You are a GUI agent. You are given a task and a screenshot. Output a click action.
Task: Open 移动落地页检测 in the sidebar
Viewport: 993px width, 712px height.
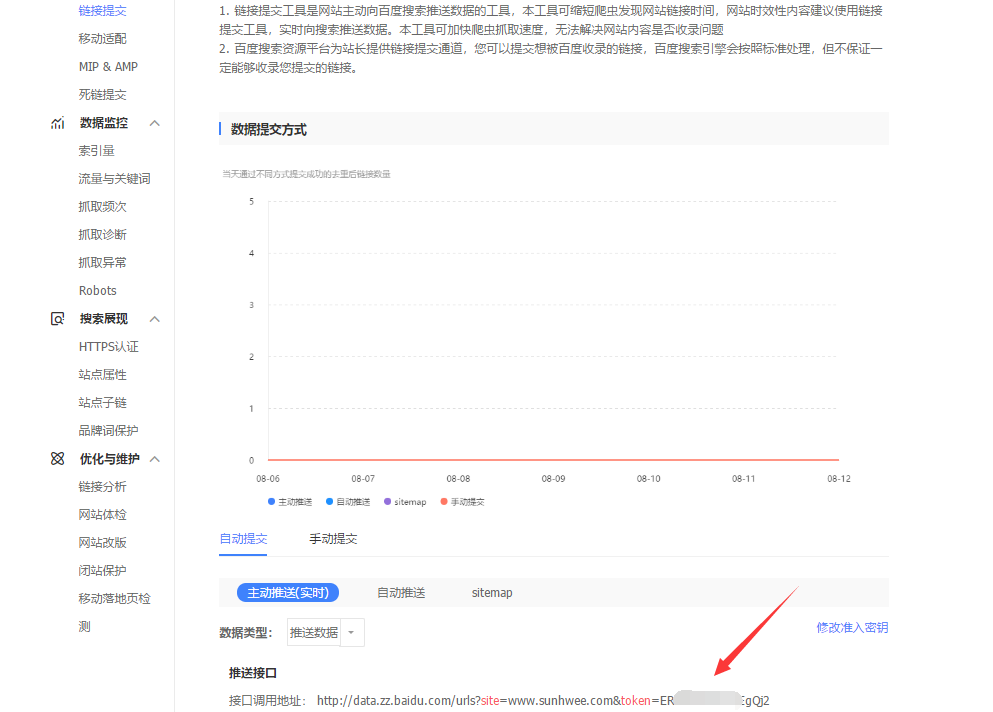(115, 612)
